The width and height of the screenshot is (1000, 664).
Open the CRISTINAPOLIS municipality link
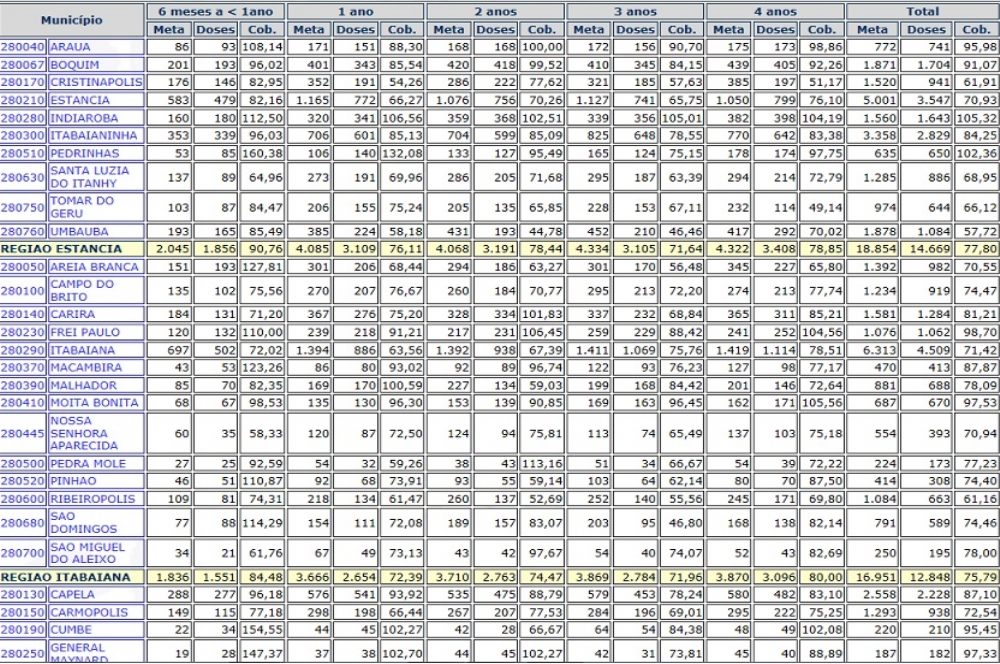[95, 82]
